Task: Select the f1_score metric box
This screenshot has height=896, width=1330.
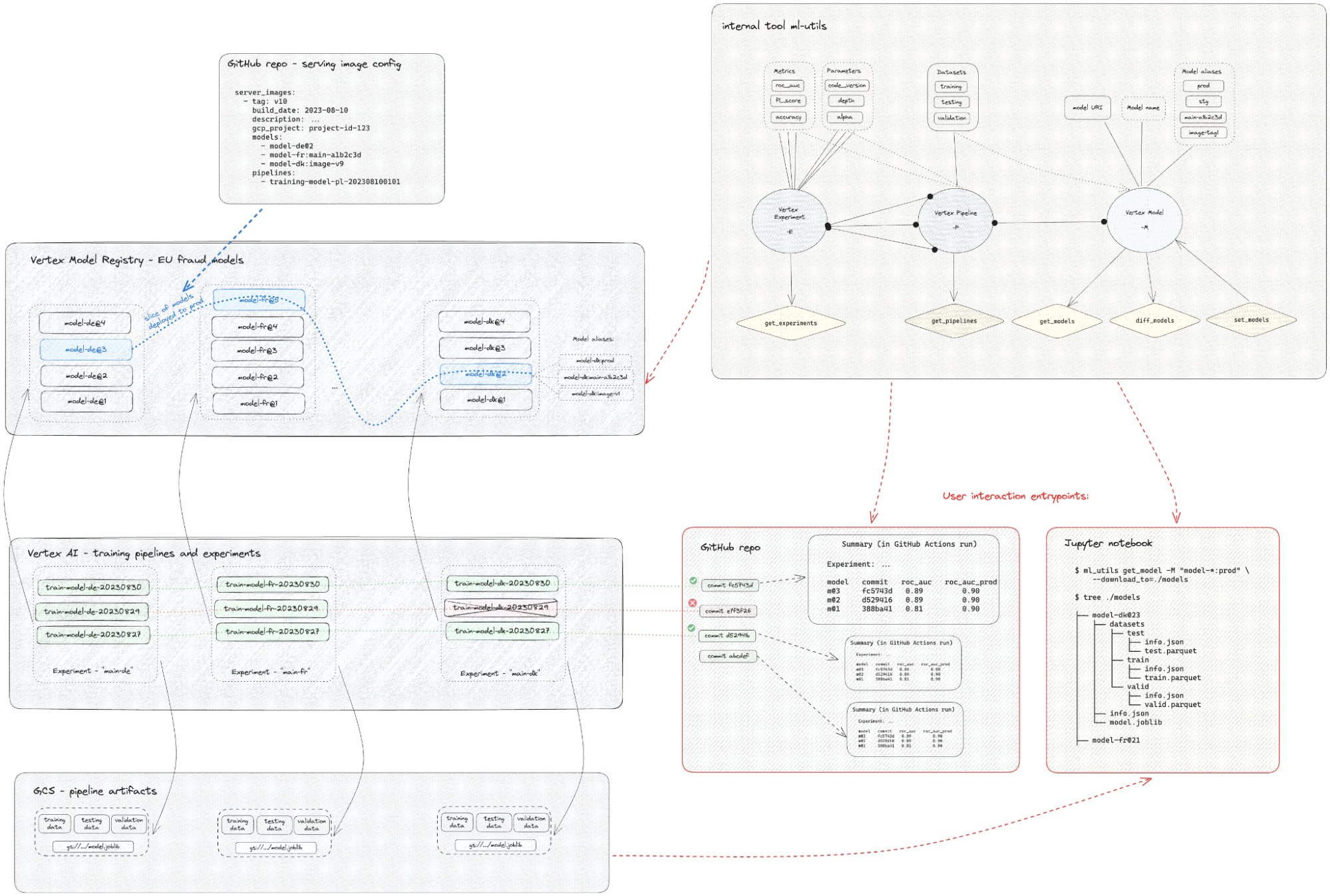Action: [788, 101]
